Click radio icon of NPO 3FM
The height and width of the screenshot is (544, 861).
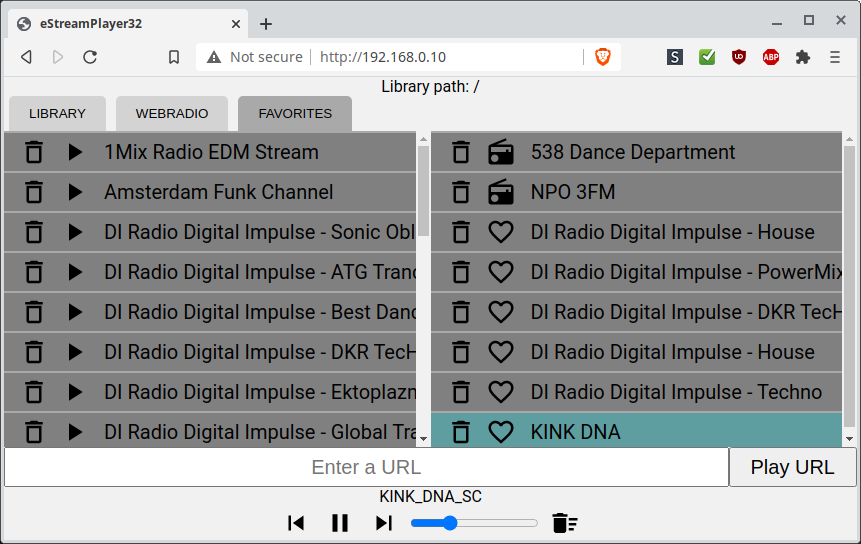pos(501,192)
